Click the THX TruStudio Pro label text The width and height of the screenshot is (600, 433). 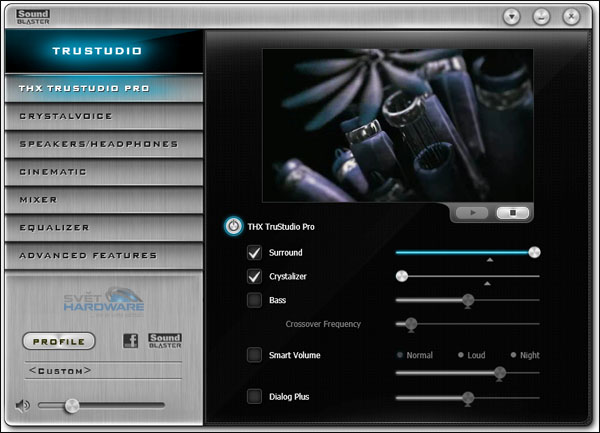coord(281,227)
